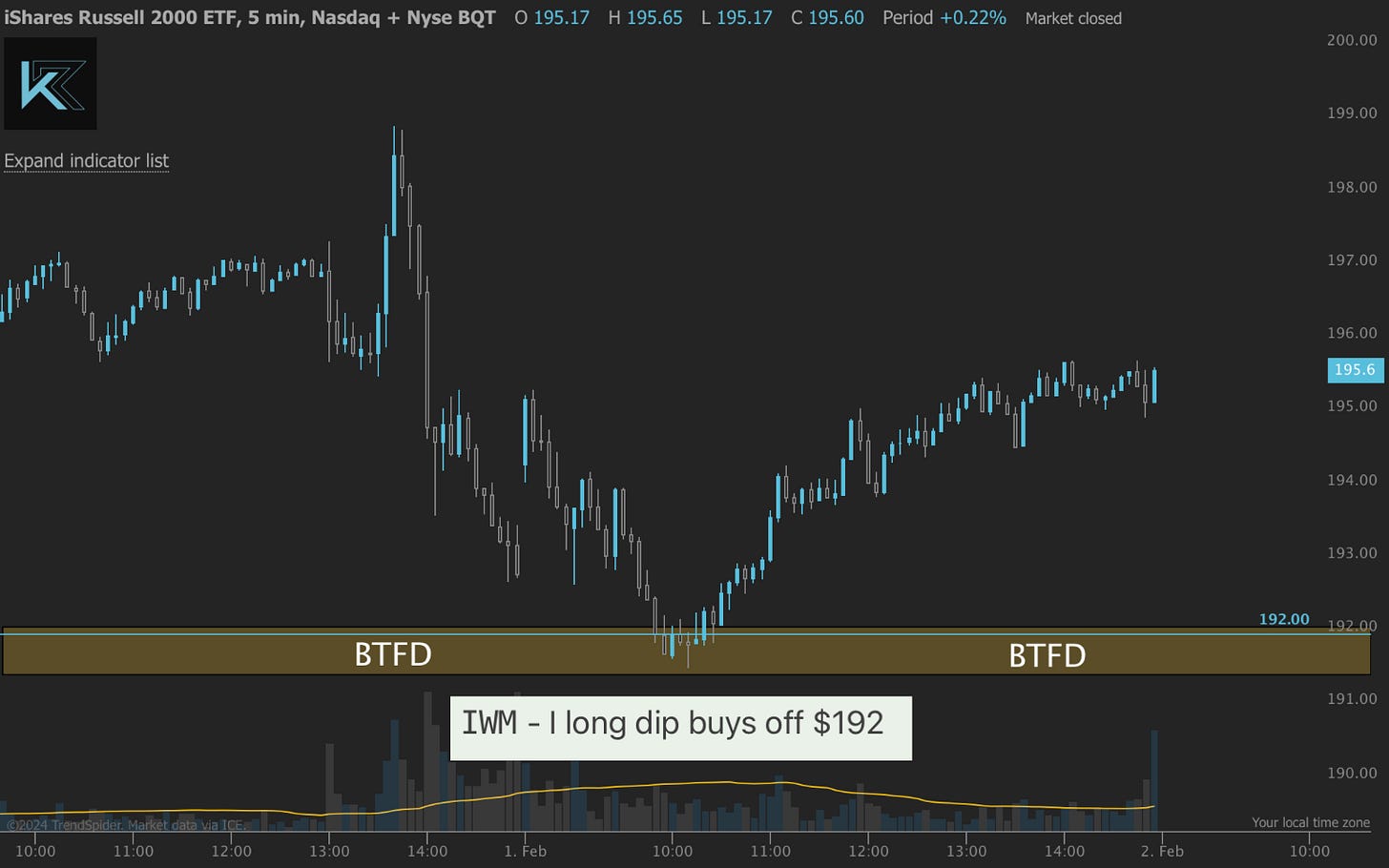Click the 1. Feb date marker

(526, 851)
